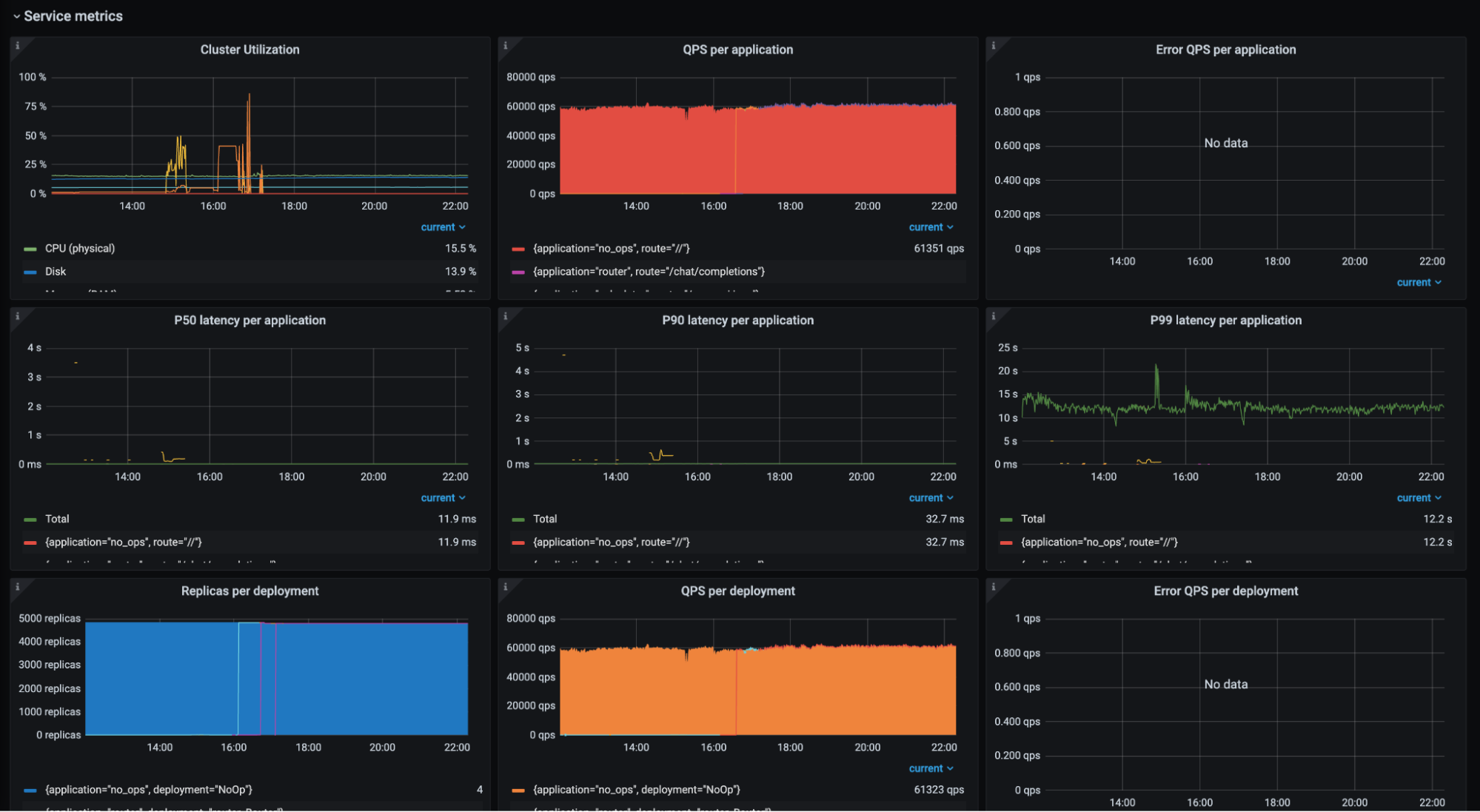1480x812 pixels.
Task: Click the info icon on Cluster Utilization panel
Action: coord(17,46)
